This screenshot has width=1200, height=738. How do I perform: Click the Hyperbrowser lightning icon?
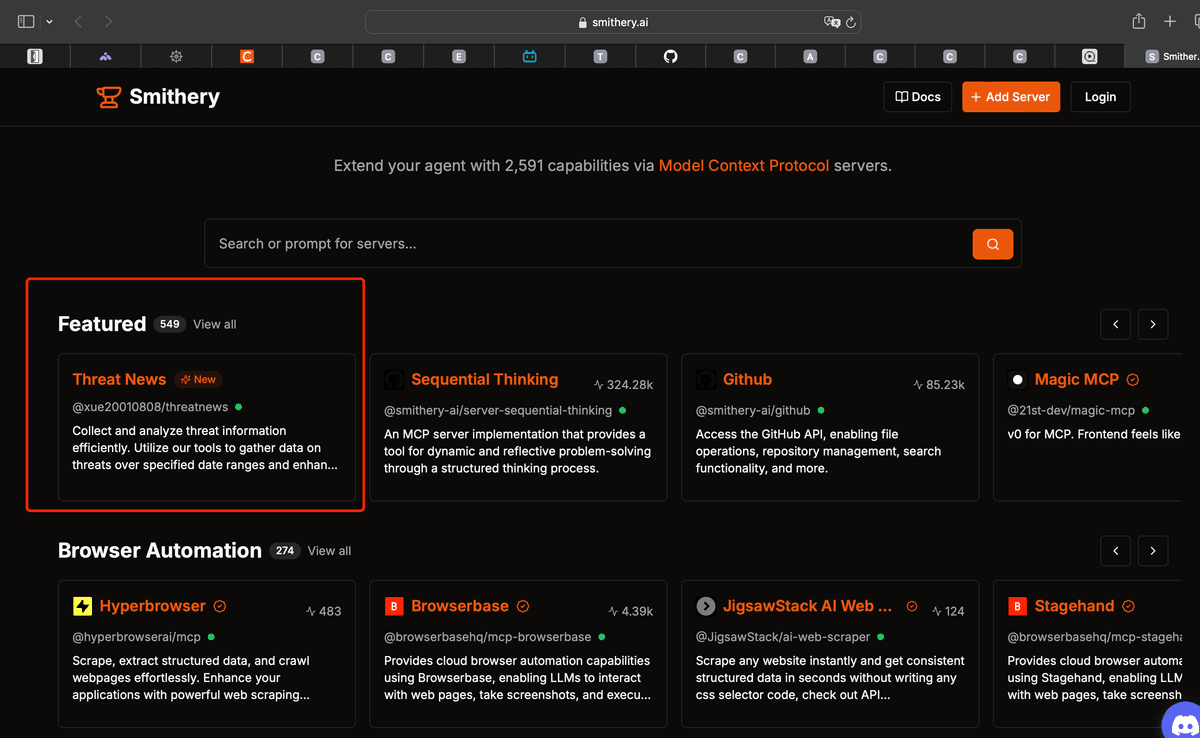tap(83, 606)
